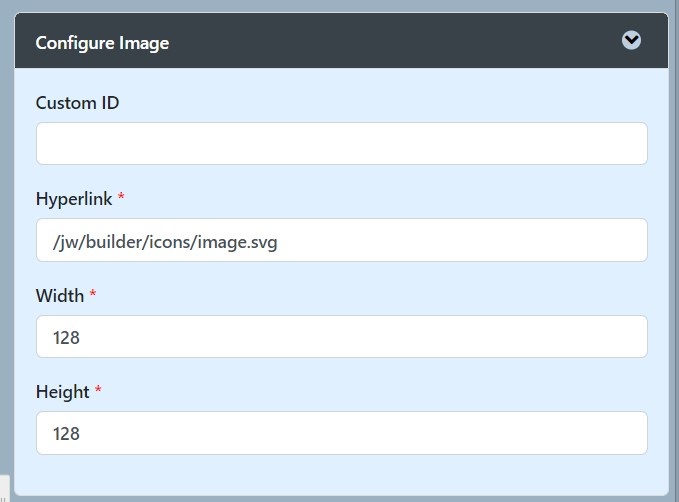Click the Hyperlink input field
Image resolution: width=679 pixels, height=502 pixels.
342,240
